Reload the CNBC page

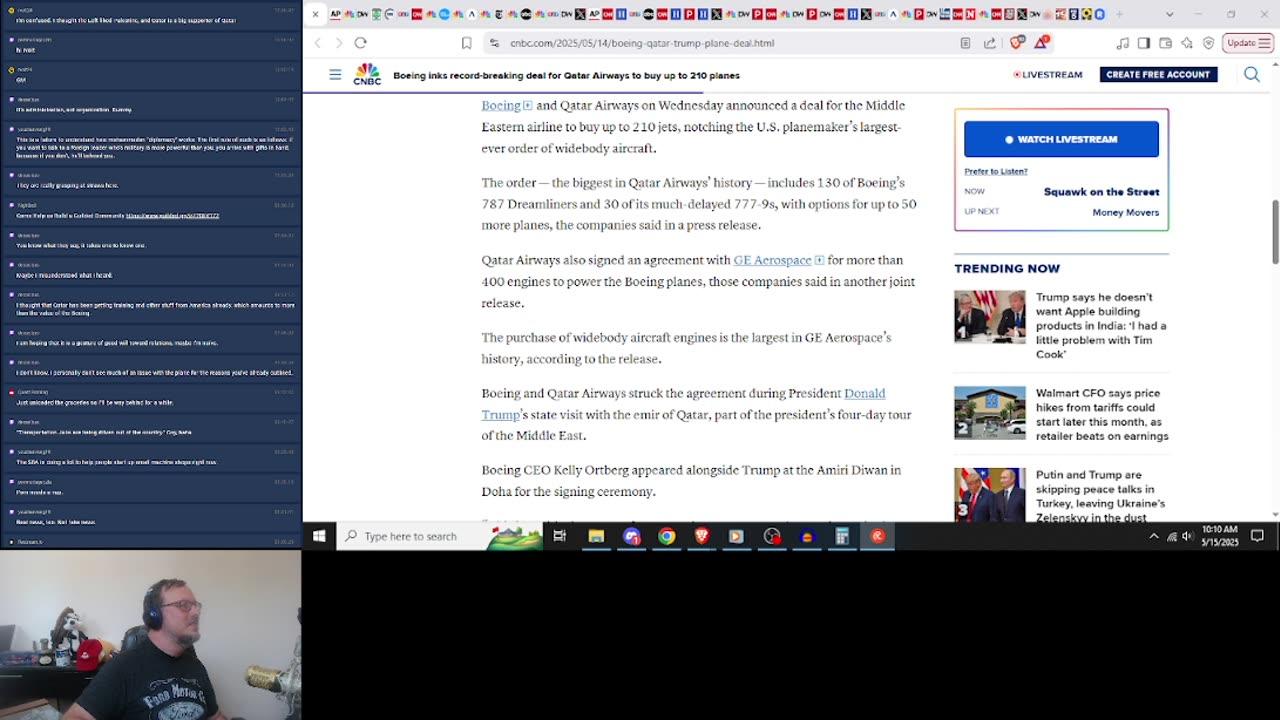point(360,43)
